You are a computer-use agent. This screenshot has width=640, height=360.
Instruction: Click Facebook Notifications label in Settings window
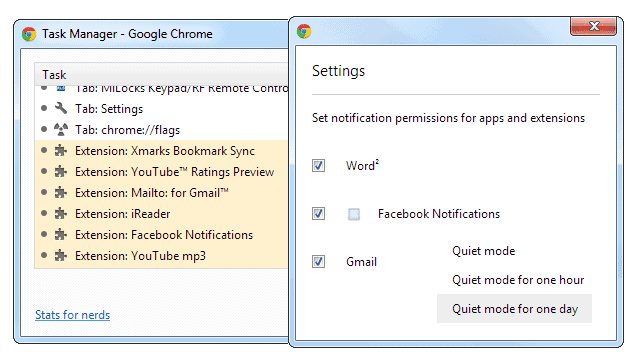point(439,214)
